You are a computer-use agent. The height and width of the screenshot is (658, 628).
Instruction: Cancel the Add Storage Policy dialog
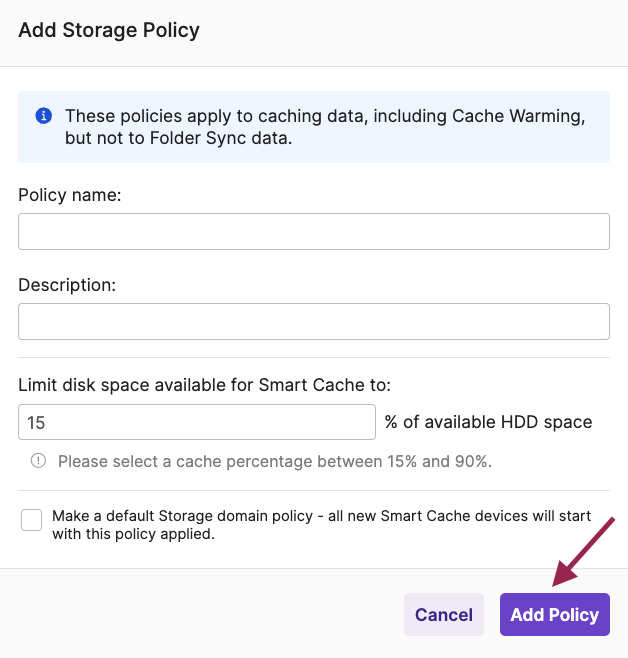coord(444,615)
